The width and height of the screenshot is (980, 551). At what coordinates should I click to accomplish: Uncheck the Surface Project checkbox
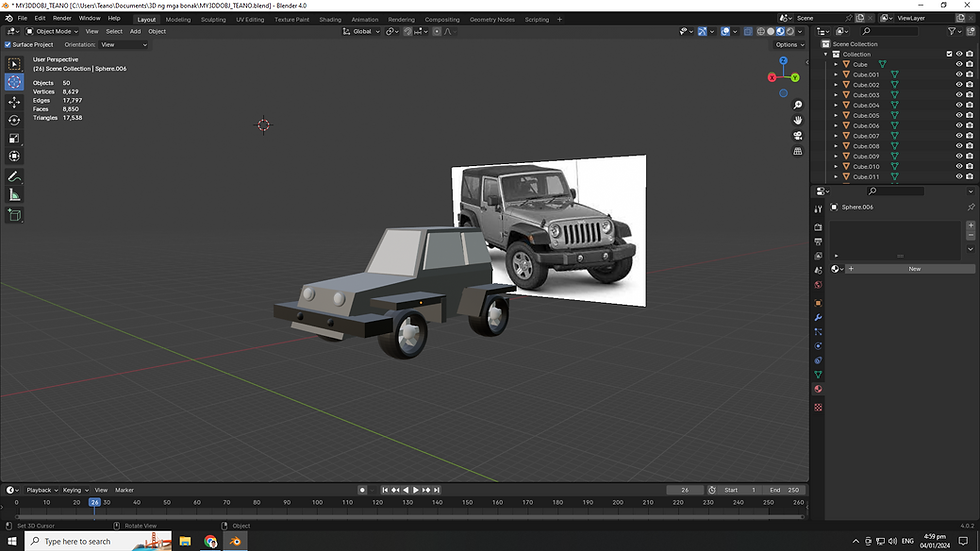[8, 45]
